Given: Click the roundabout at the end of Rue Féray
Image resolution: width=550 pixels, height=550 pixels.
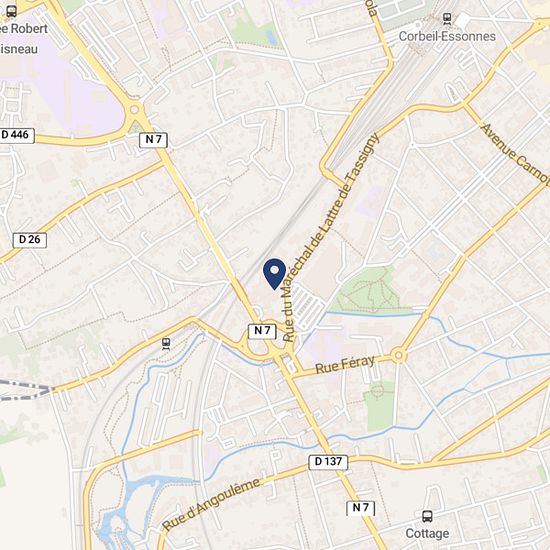Looking at the screenshot, I should (398, 356).
